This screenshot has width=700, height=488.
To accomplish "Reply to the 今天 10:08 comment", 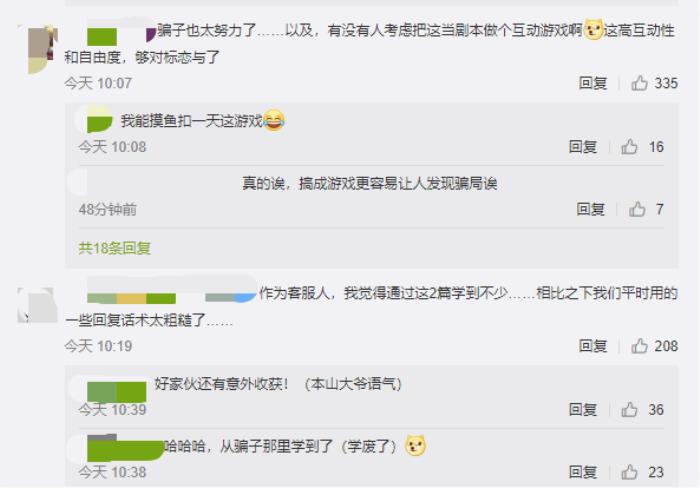I will (x=583, y=146).
